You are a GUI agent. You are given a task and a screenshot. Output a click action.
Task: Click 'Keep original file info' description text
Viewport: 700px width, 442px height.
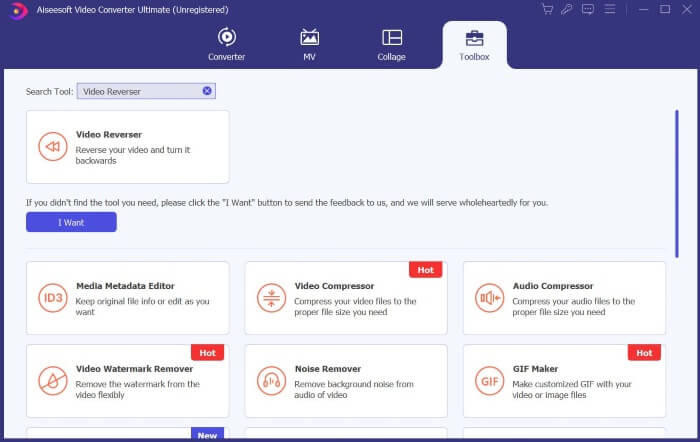coord(142,306)
